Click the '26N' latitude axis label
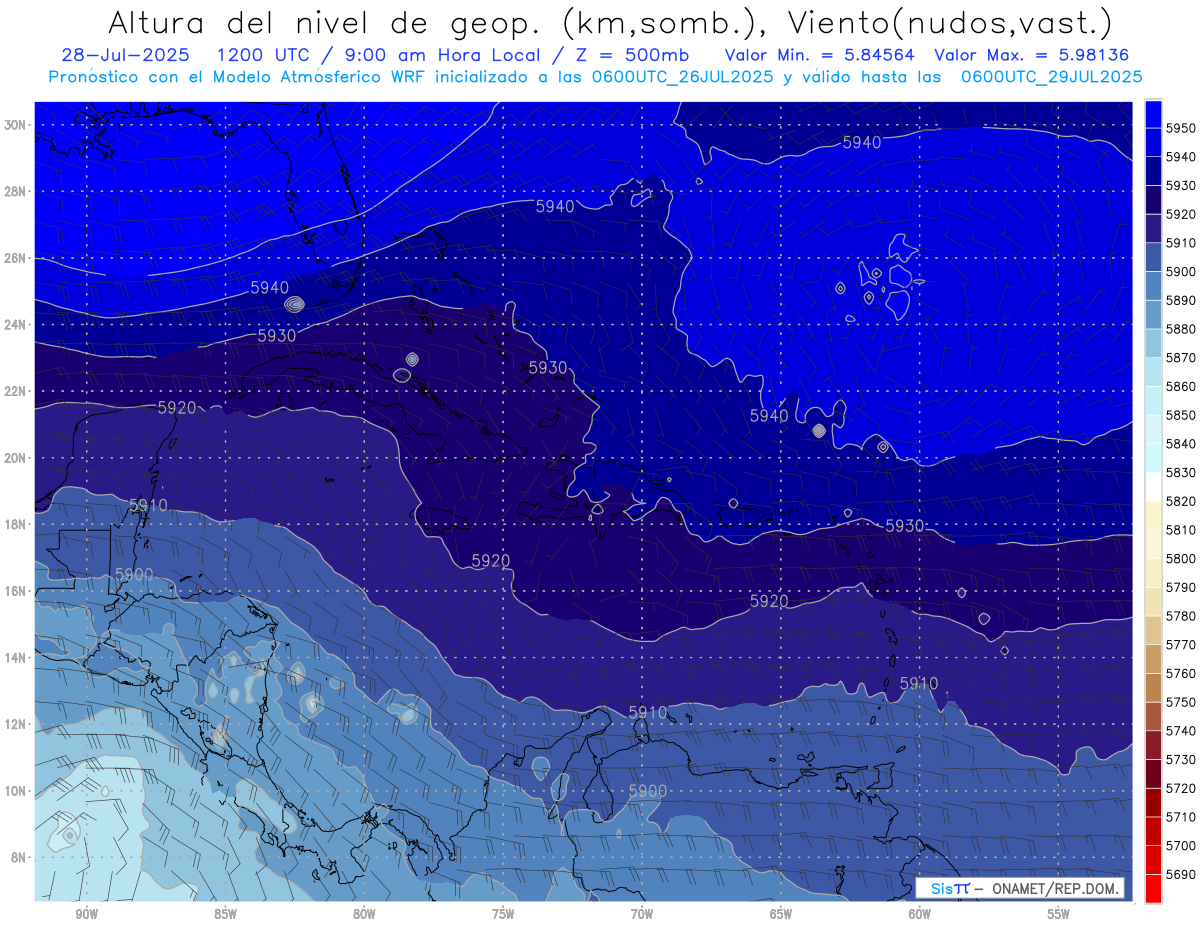 (15, 258)
